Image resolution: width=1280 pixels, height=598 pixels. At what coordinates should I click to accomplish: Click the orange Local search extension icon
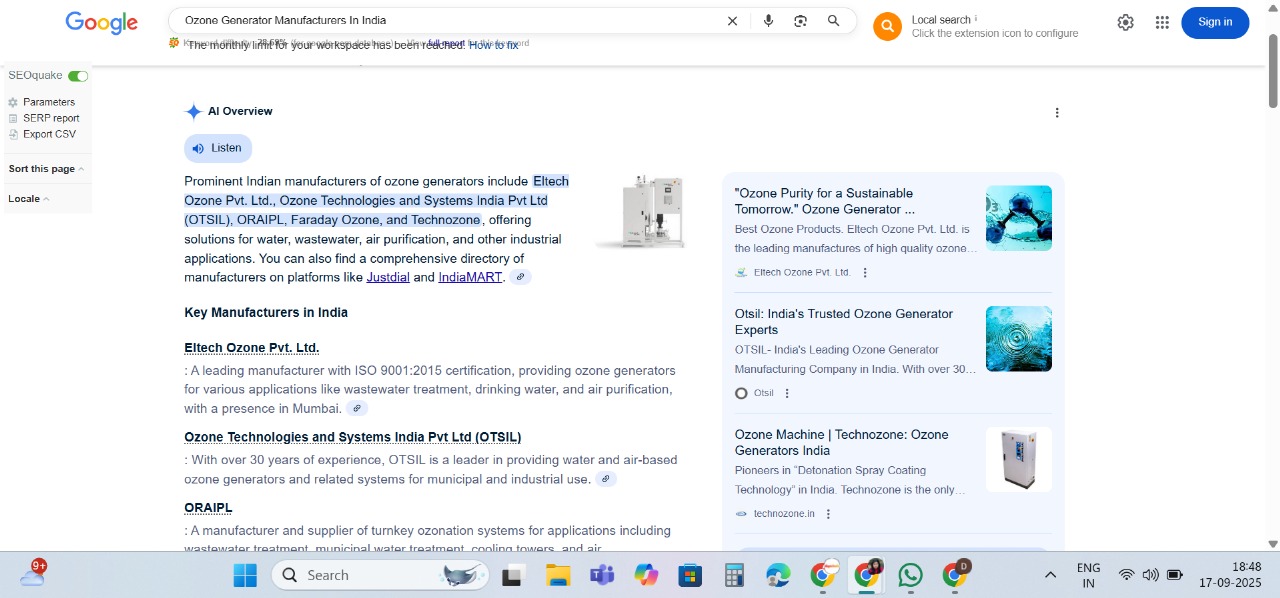[x=887, y=27]
